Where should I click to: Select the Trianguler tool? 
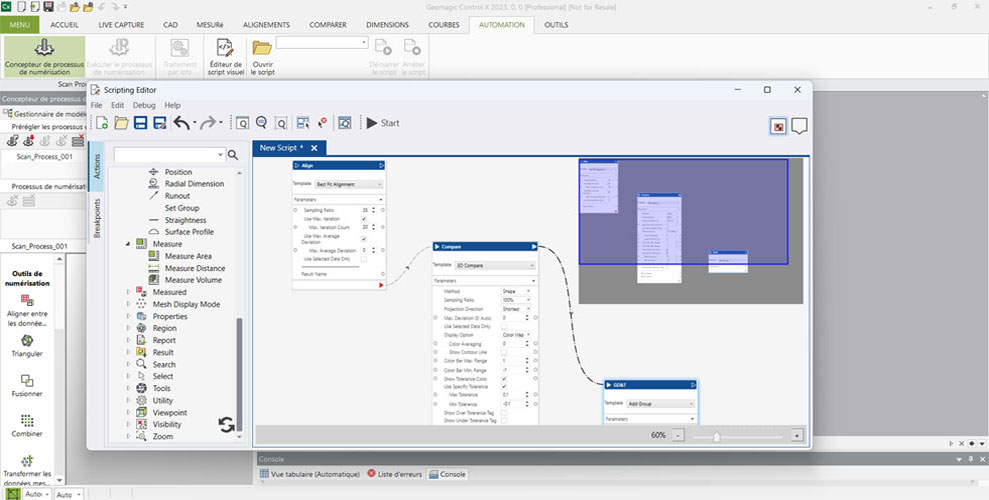point(27,346)
